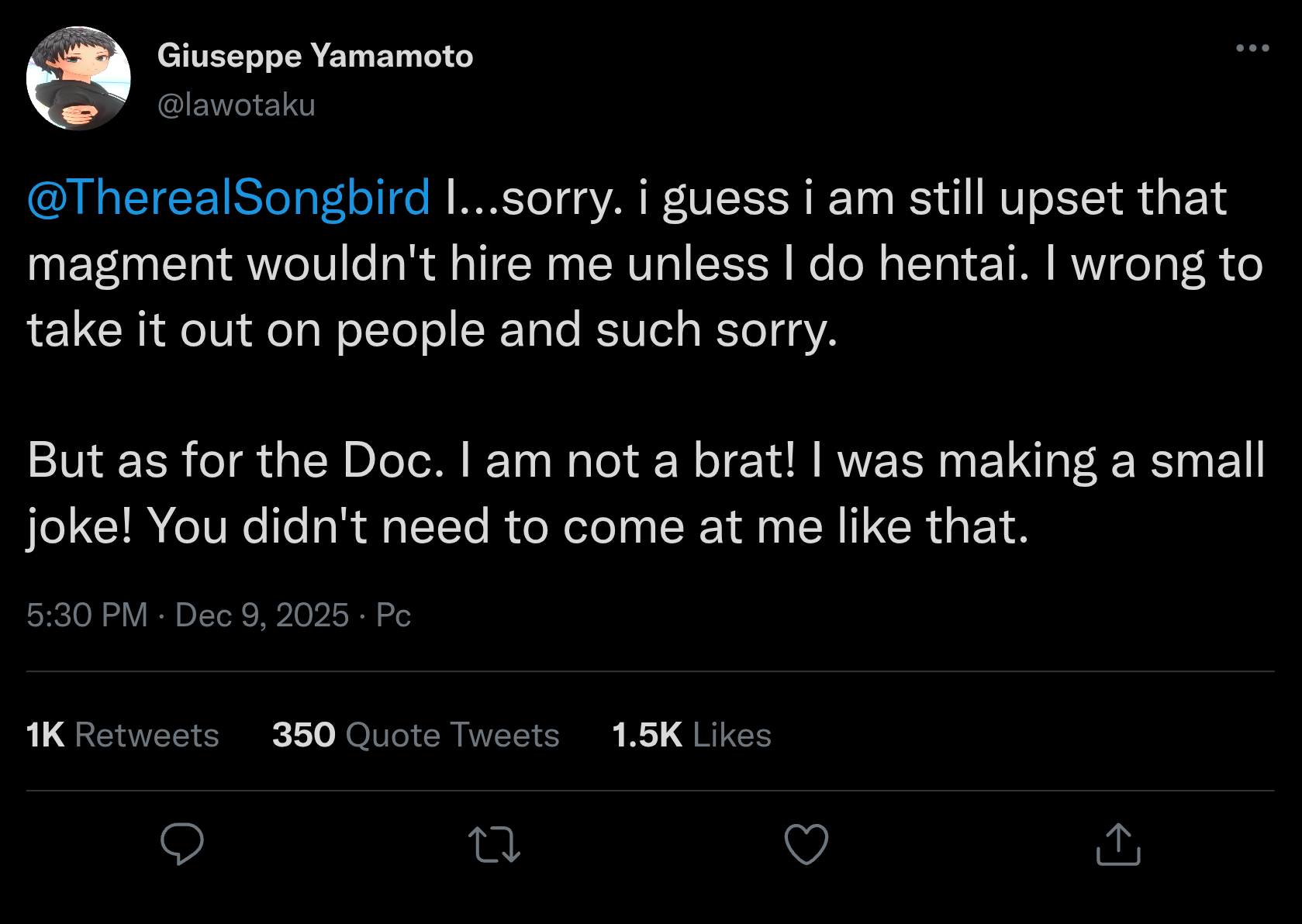Image resolution: width=1302 pixels, height=924 pixels.
Task: Click the Pc source label
Action: pos(393,615)
